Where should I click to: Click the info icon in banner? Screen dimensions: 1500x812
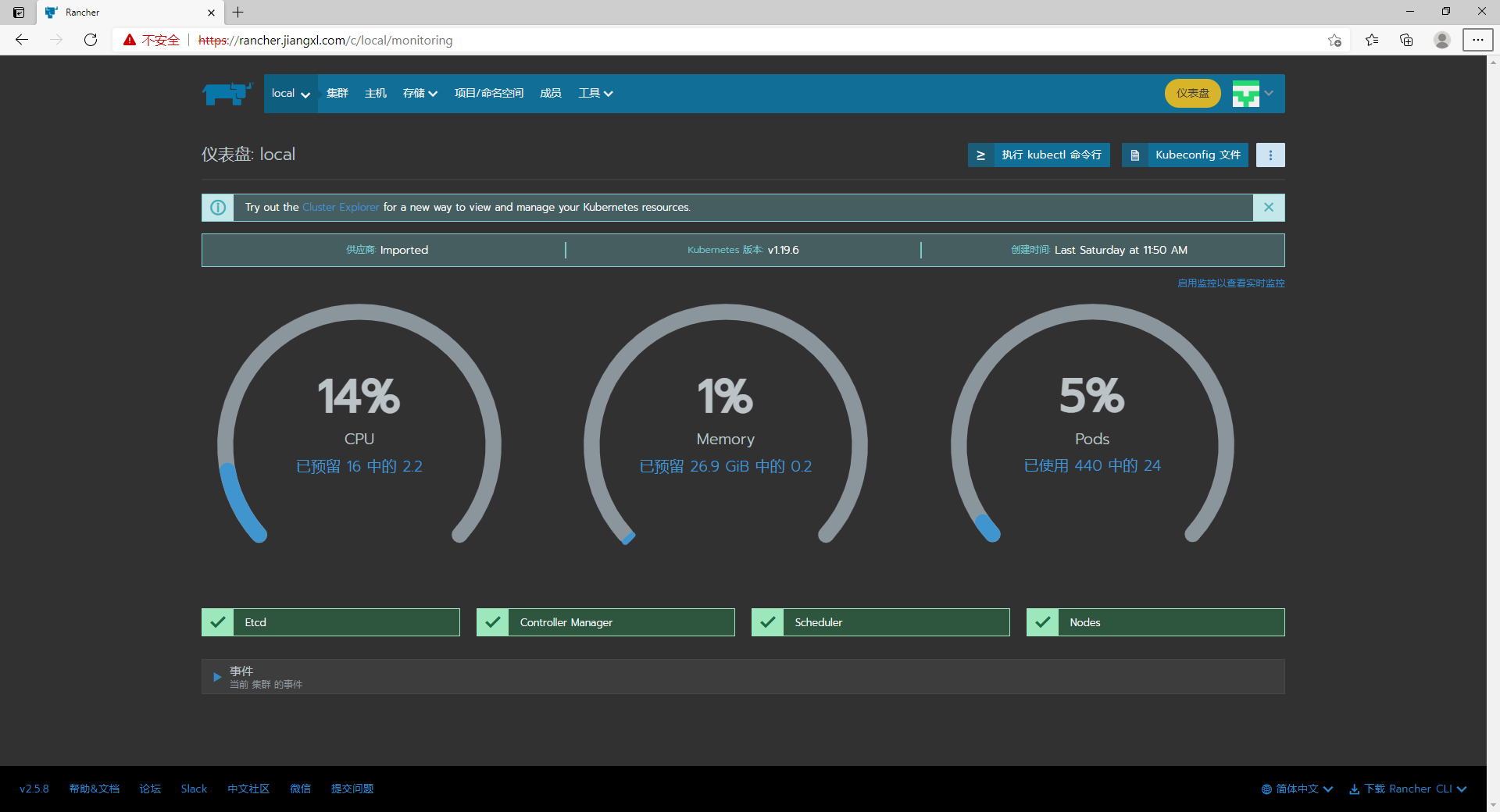(x=218, y=208)
